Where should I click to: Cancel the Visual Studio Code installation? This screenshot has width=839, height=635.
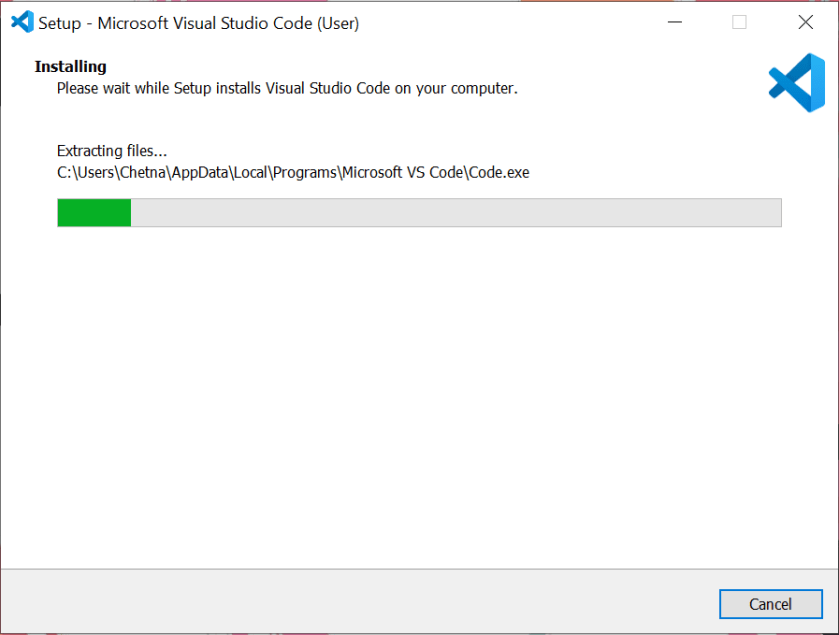pyautogui.click(x=770, y=604)
